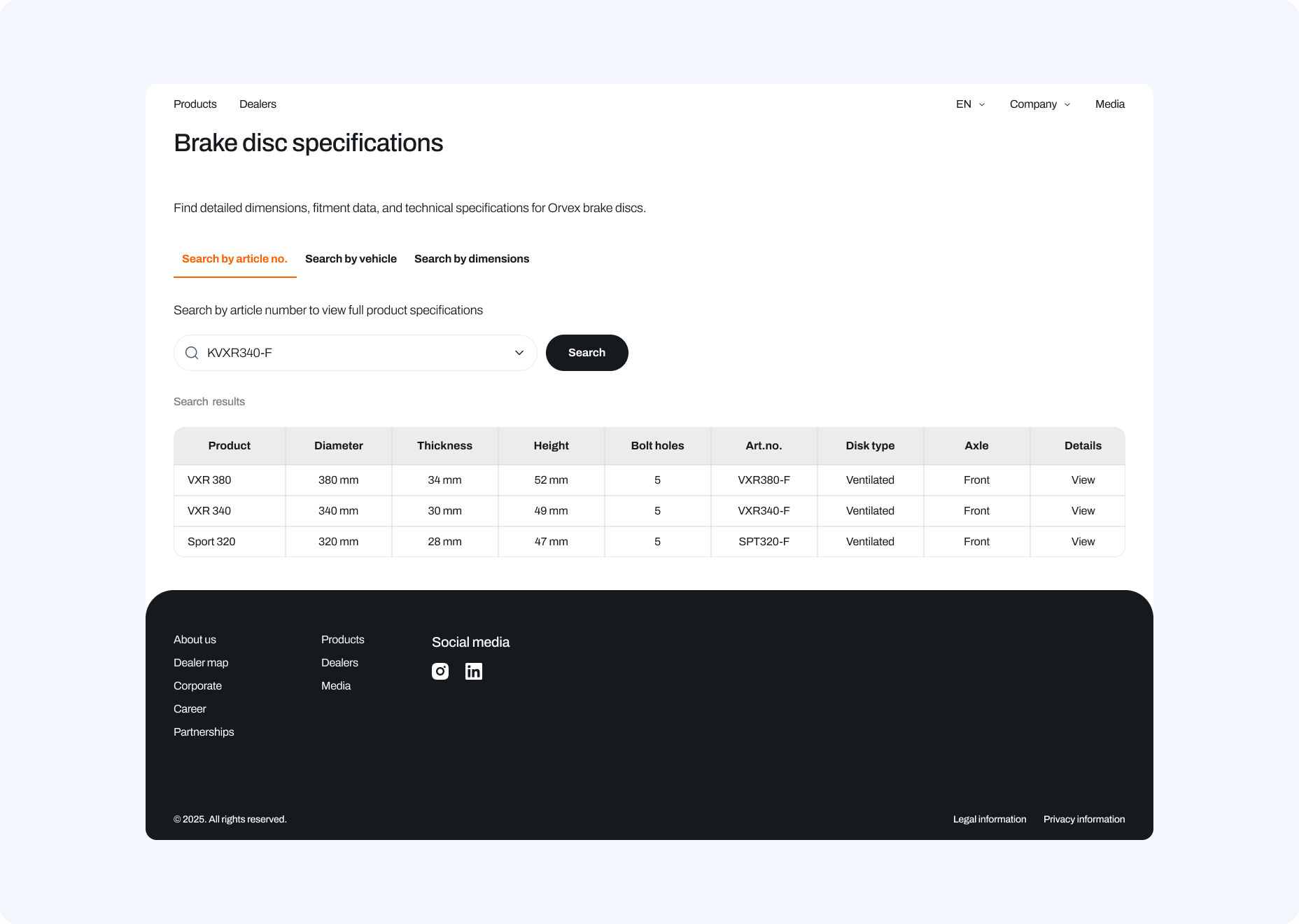The image size is (1299, 924).
Task: Click article number SPT320-F
Action: coord(764,542)
